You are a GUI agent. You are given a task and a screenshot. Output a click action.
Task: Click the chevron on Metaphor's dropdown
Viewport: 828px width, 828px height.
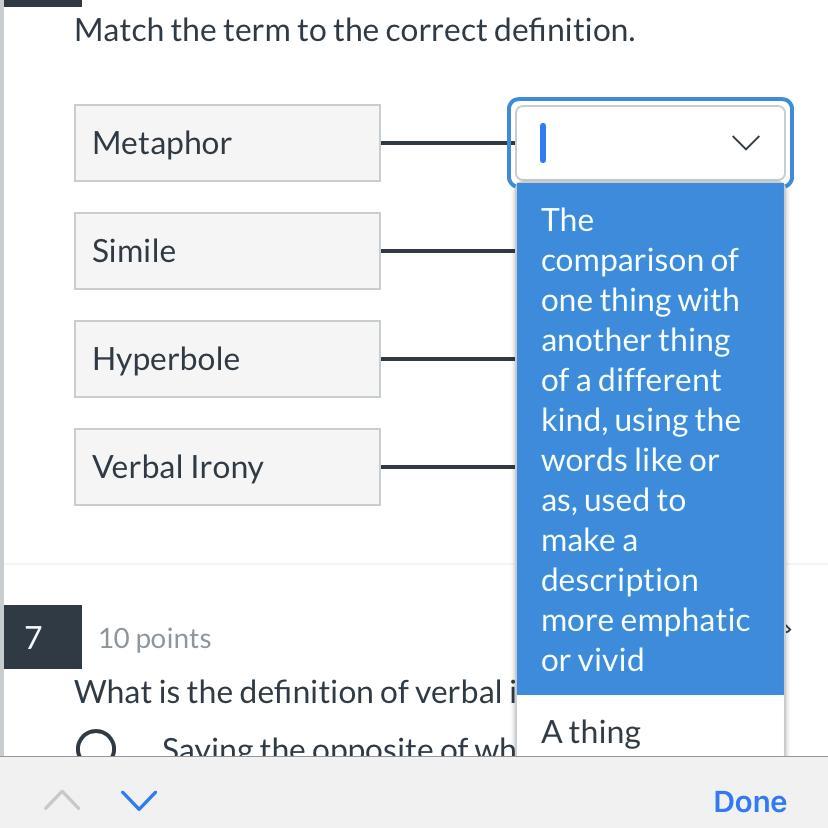click(x=746, y=143)
